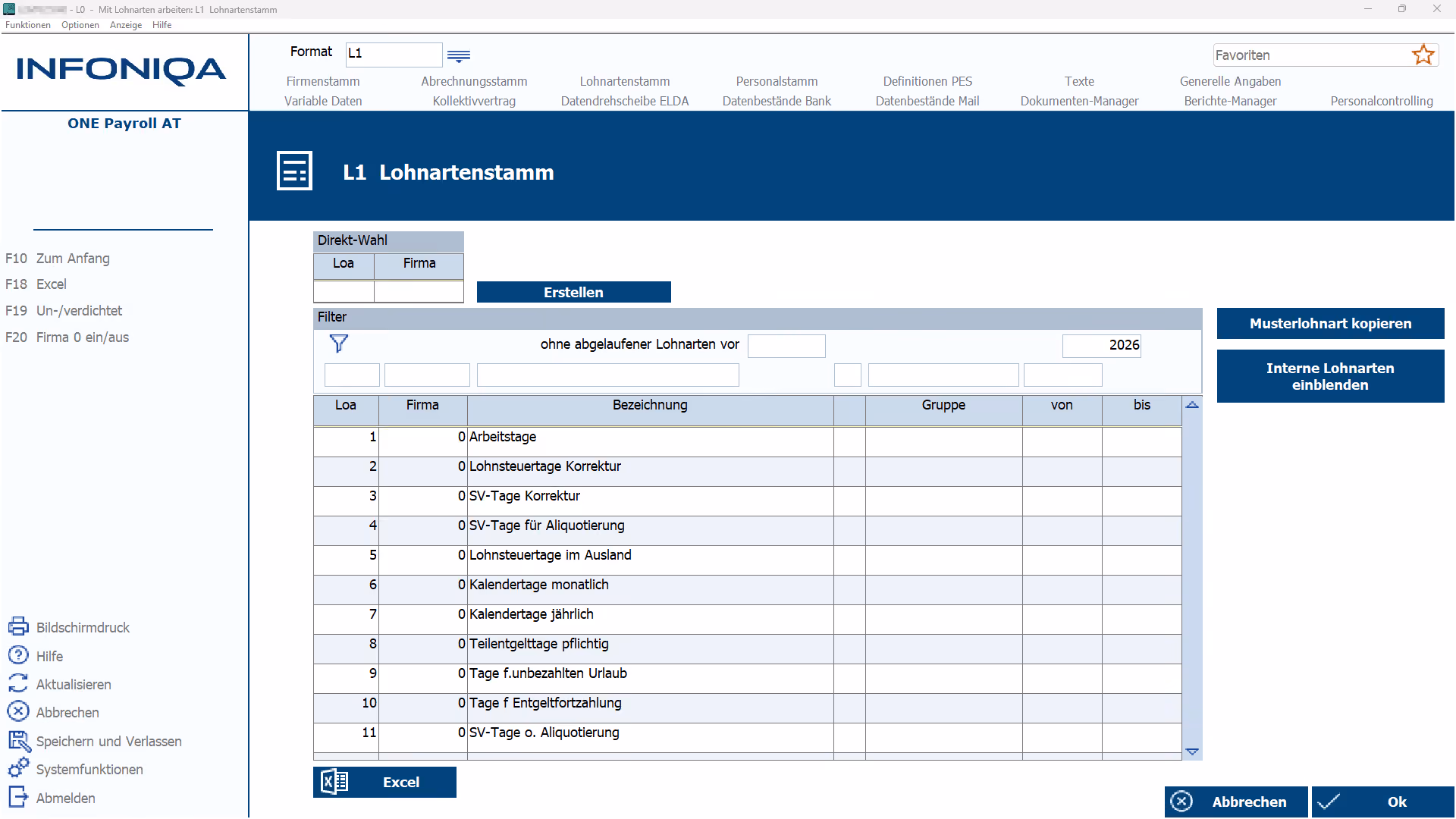This screenshot has height=819, width=1456.
Task: Click the scroll down arrow of table
Action: point(1192,752)
